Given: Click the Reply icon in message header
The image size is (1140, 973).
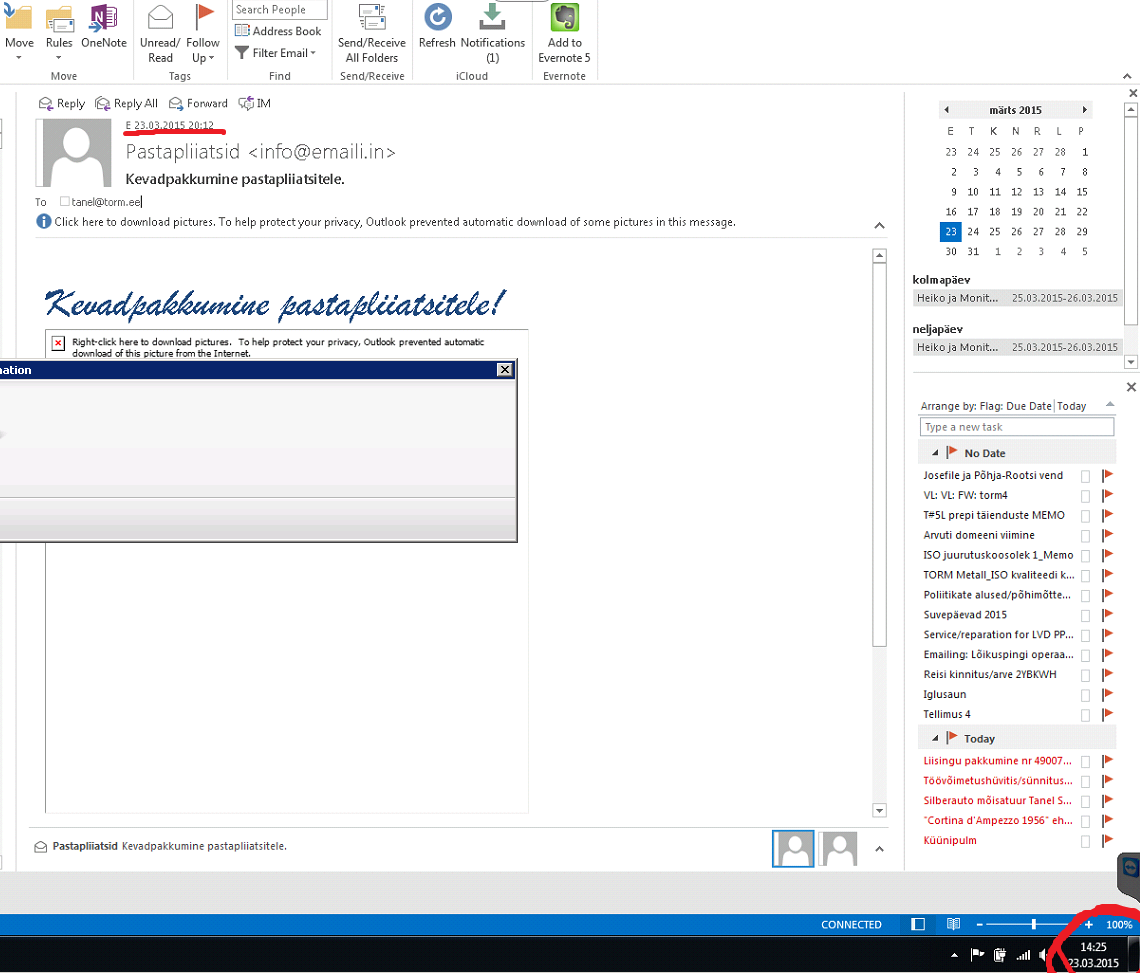Looking at the screenshot, I should (x=46, y=103).
